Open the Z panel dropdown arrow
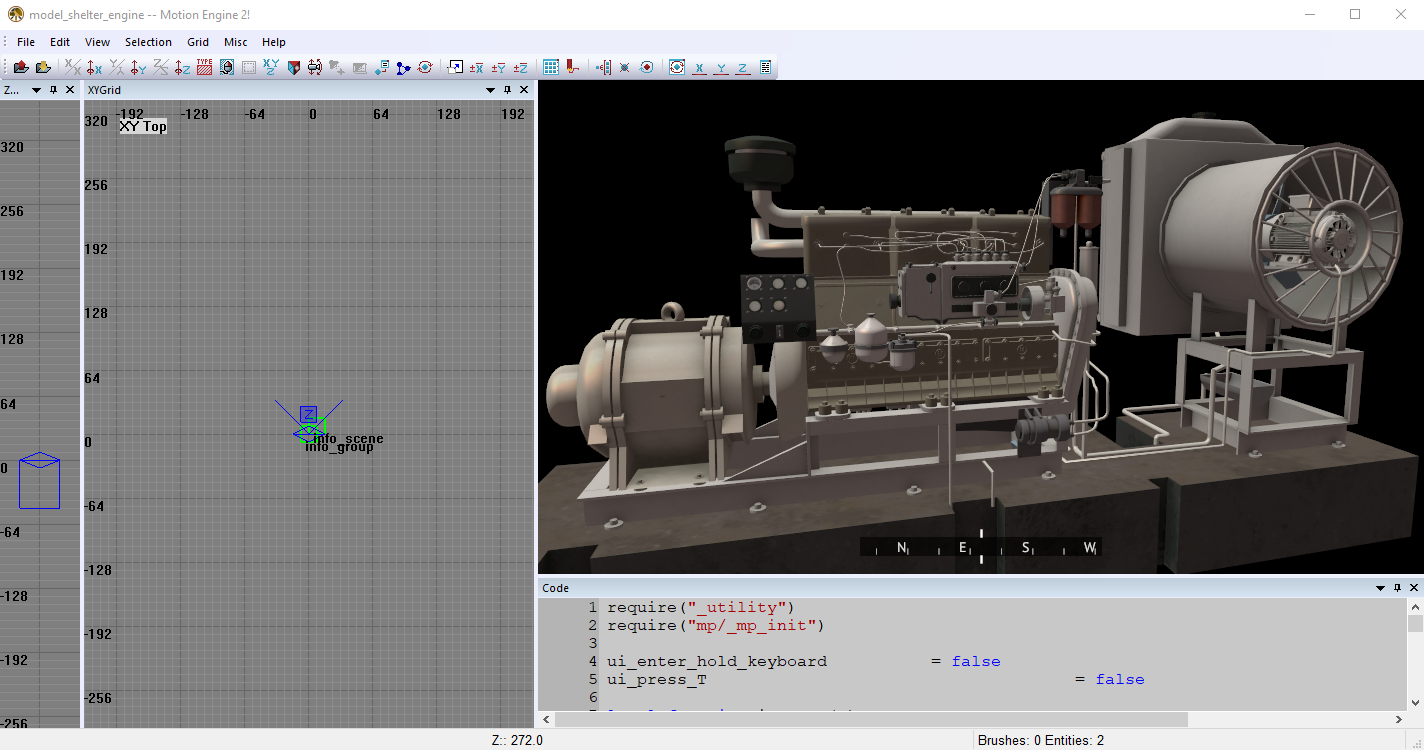The width and height of the screenshot is (1424, 750). (36, 90)
